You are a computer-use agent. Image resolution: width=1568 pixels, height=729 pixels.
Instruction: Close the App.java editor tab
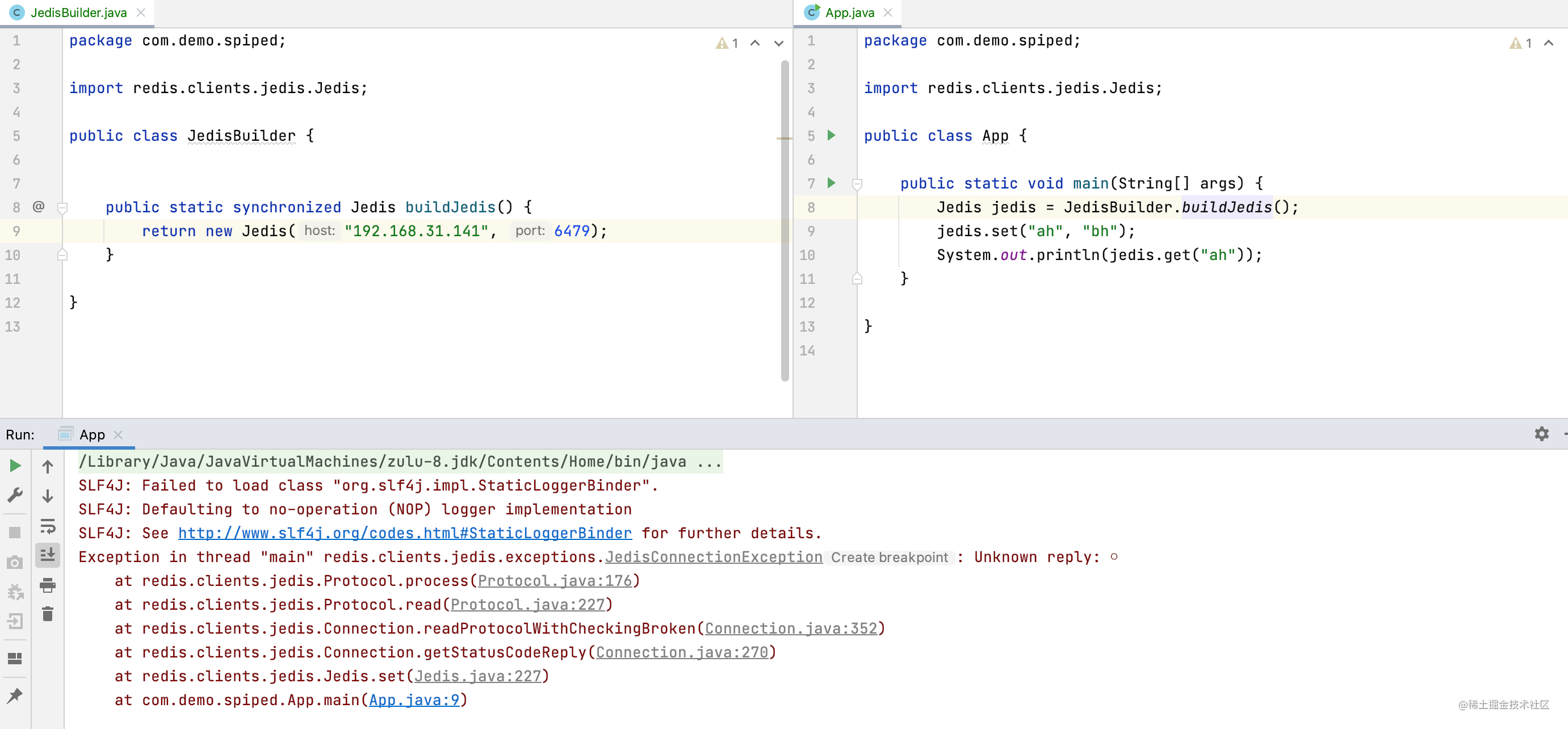pyautogui.click(x=888, y=13)
